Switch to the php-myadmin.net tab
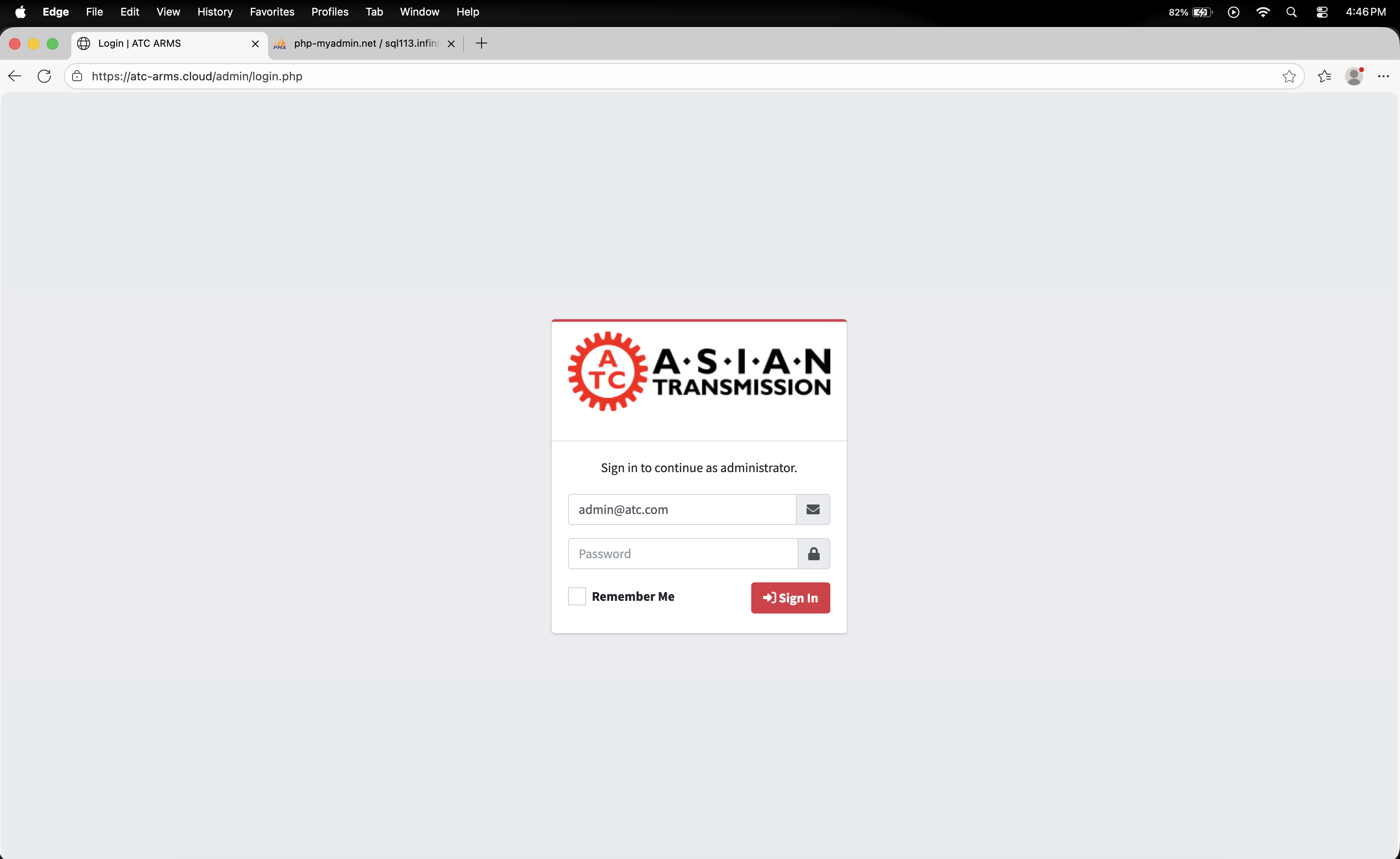This screenshot has width=1400, height=859. 364,43
